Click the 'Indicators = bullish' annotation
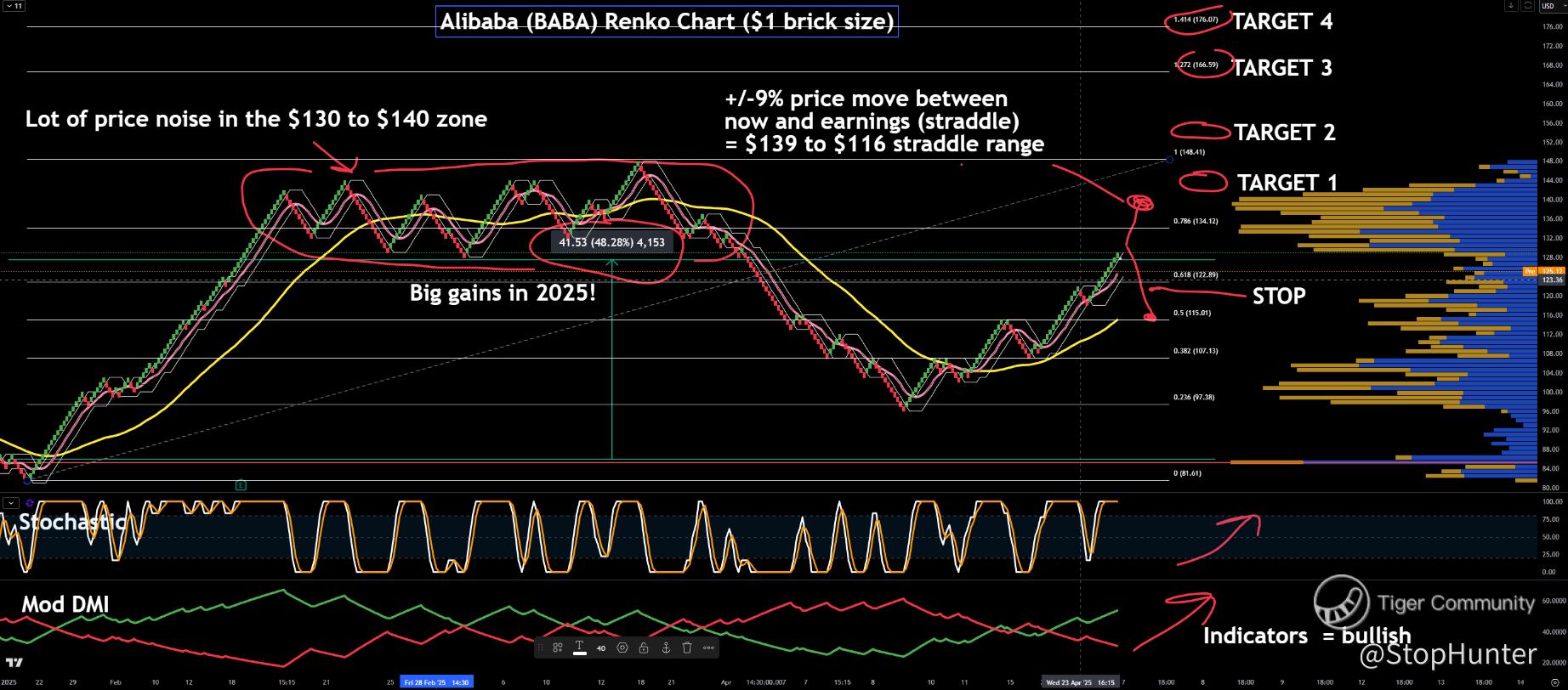This screenshot has width=1568, height=690. tap(1307, 636)
